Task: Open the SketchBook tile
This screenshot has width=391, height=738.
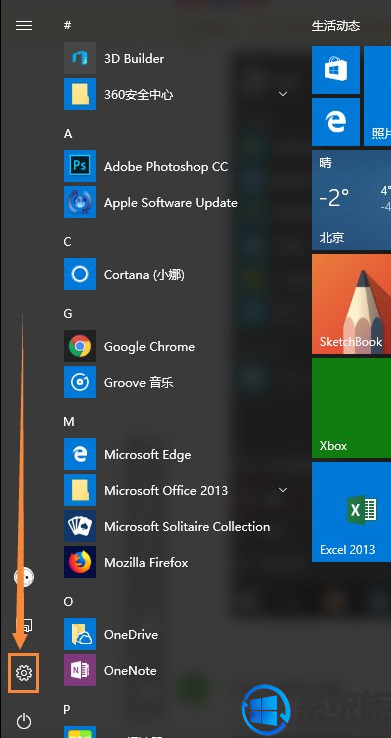Action: pyautogui.click(x=351, y=304)
